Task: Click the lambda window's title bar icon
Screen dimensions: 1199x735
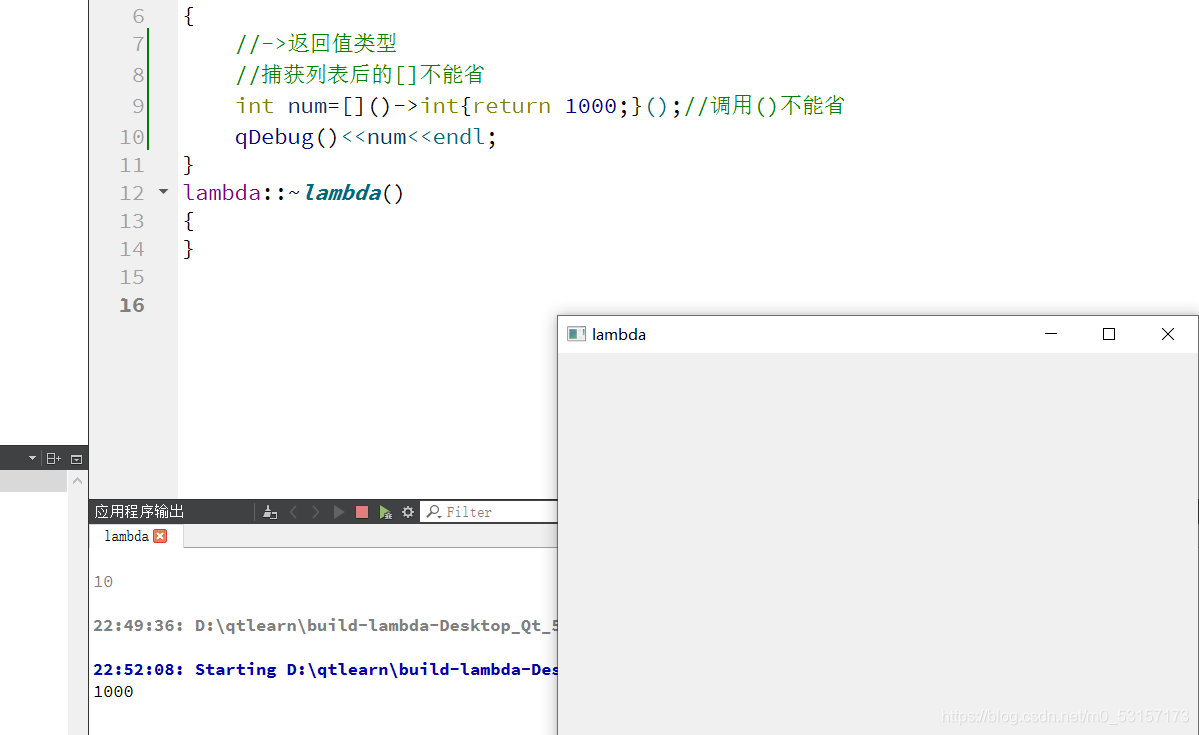Action: [576, 334]
